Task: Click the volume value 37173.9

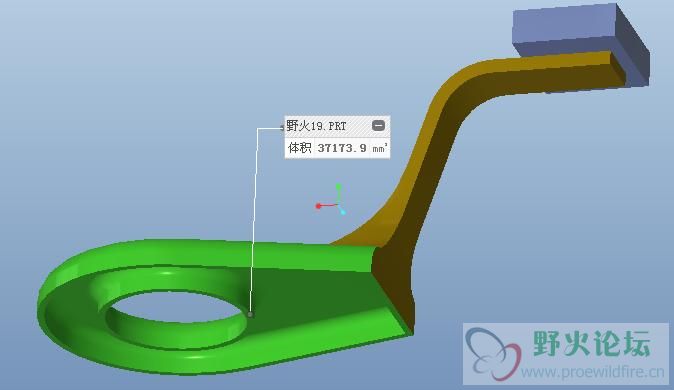Action: tap(342, 148)
